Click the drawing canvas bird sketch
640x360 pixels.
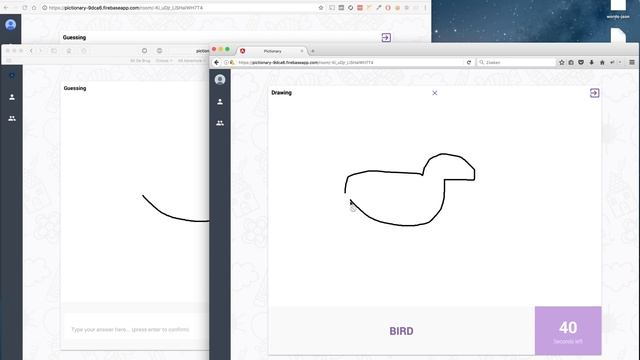click(410, 190)
